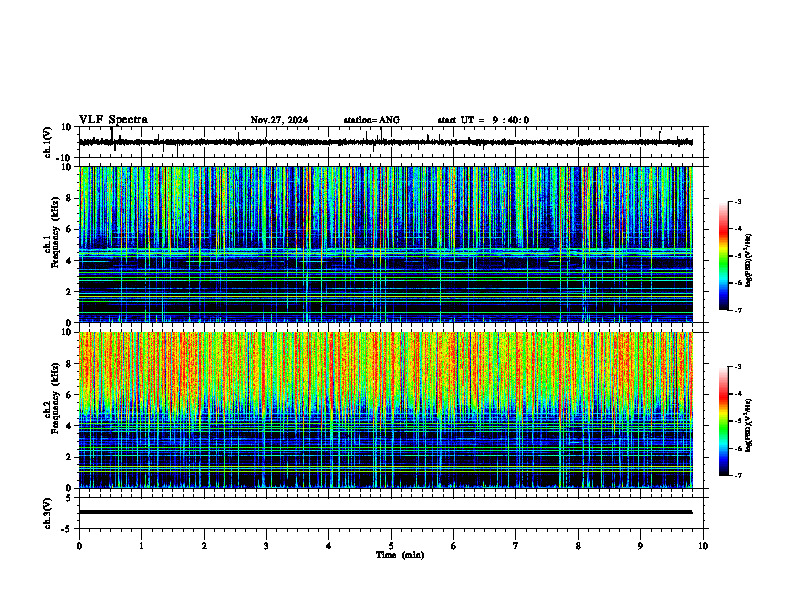This screenshot has width=792, height=612.
Task: Click the "ch.1(V)" waveform axis label
Action: (x=48, y=142)
